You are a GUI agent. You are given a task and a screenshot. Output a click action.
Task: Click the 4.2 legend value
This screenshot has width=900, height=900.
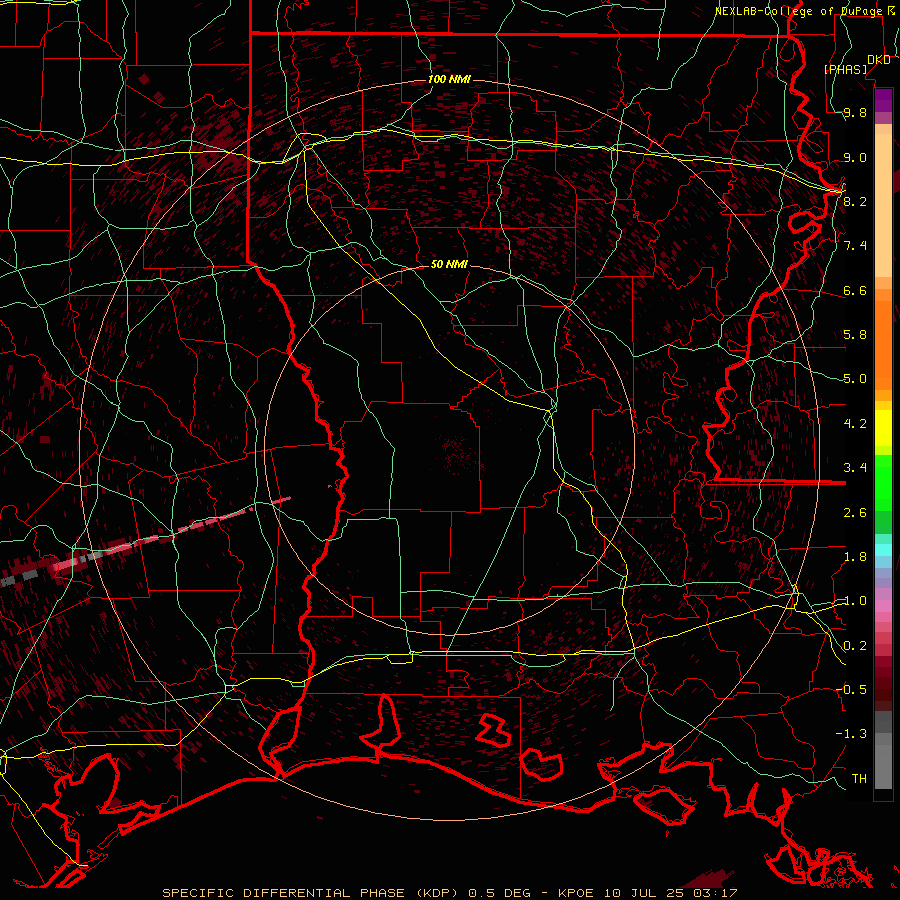click(x=855, y=424)
